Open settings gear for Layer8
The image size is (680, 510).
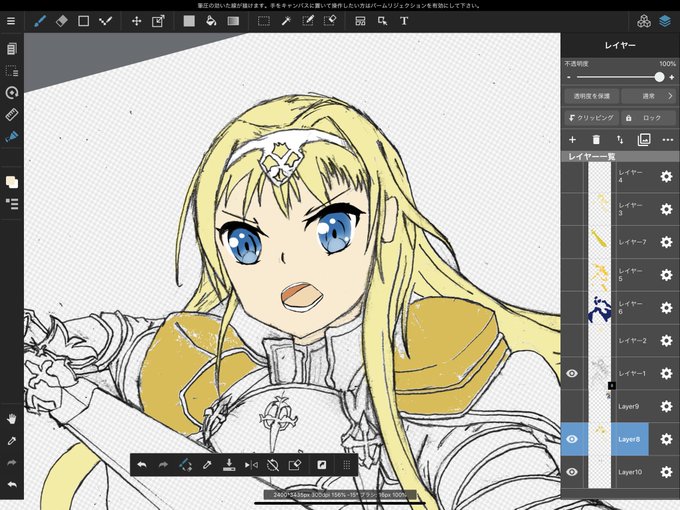pyautogui.click(x=666, y=439)
